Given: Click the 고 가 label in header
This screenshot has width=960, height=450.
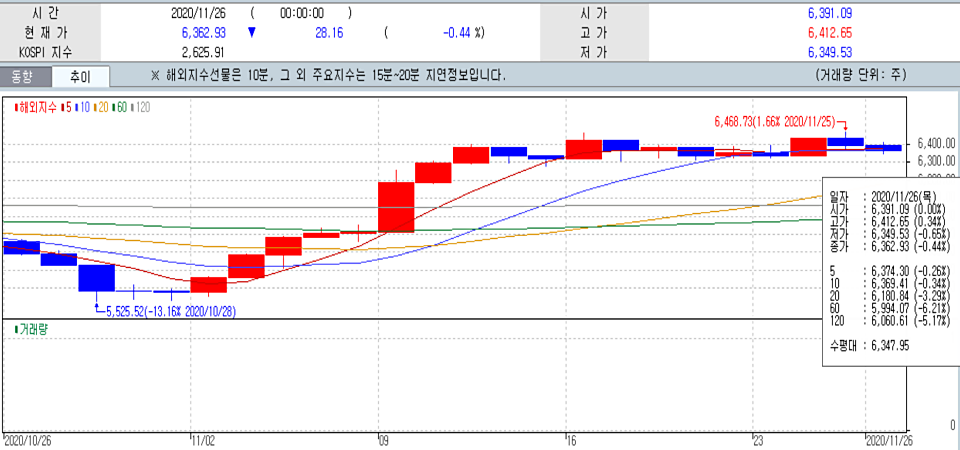Looking at the screenshot, I should click(593, 32).
